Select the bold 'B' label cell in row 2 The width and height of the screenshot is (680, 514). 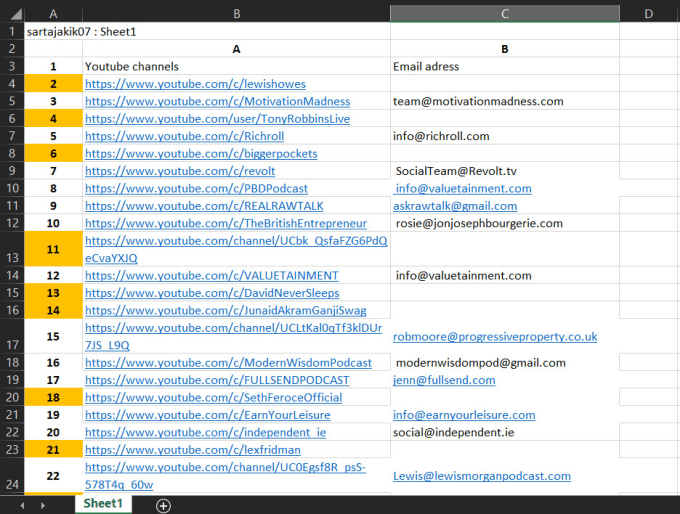click(505, 49)
